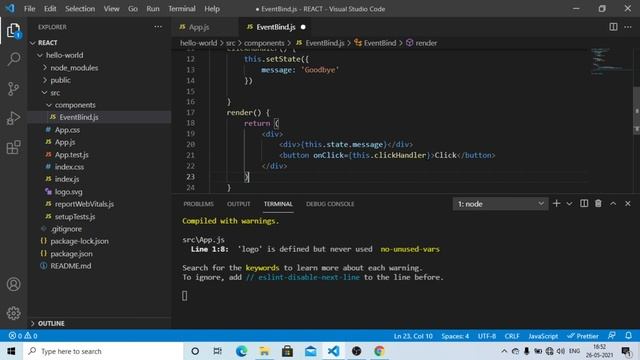Click Explorer more actions ellipsis

pyautogui.click(x=158, y=27)
